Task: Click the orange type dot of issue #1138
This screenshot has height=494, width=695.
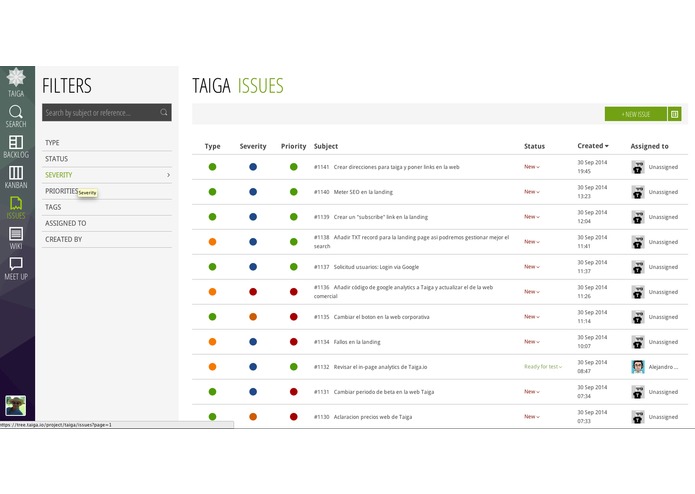Action: (212, 242)
